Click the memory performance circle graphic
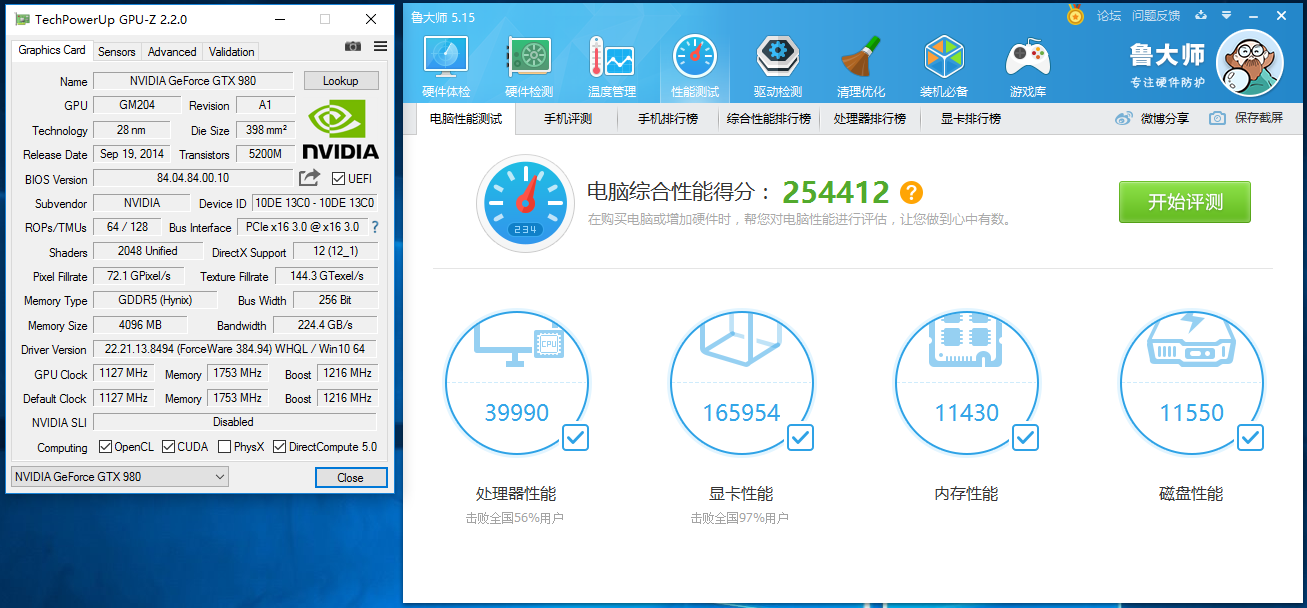Image resolution: width=1307 pixels, height=608 pixels. coord(966,381)
